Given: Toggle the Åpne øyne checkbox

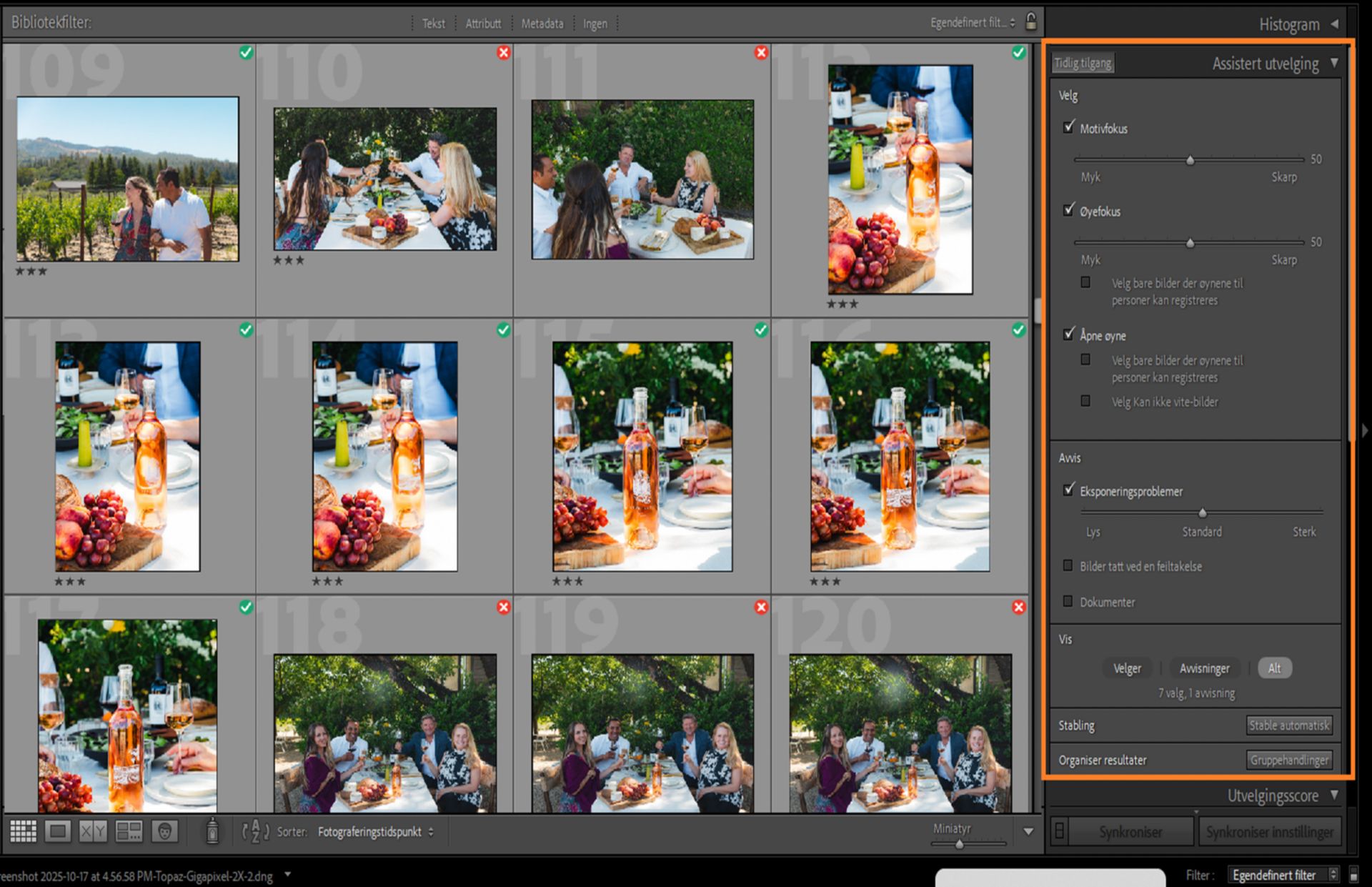Looking at the screenshot, I should [x=1068, y=334].
